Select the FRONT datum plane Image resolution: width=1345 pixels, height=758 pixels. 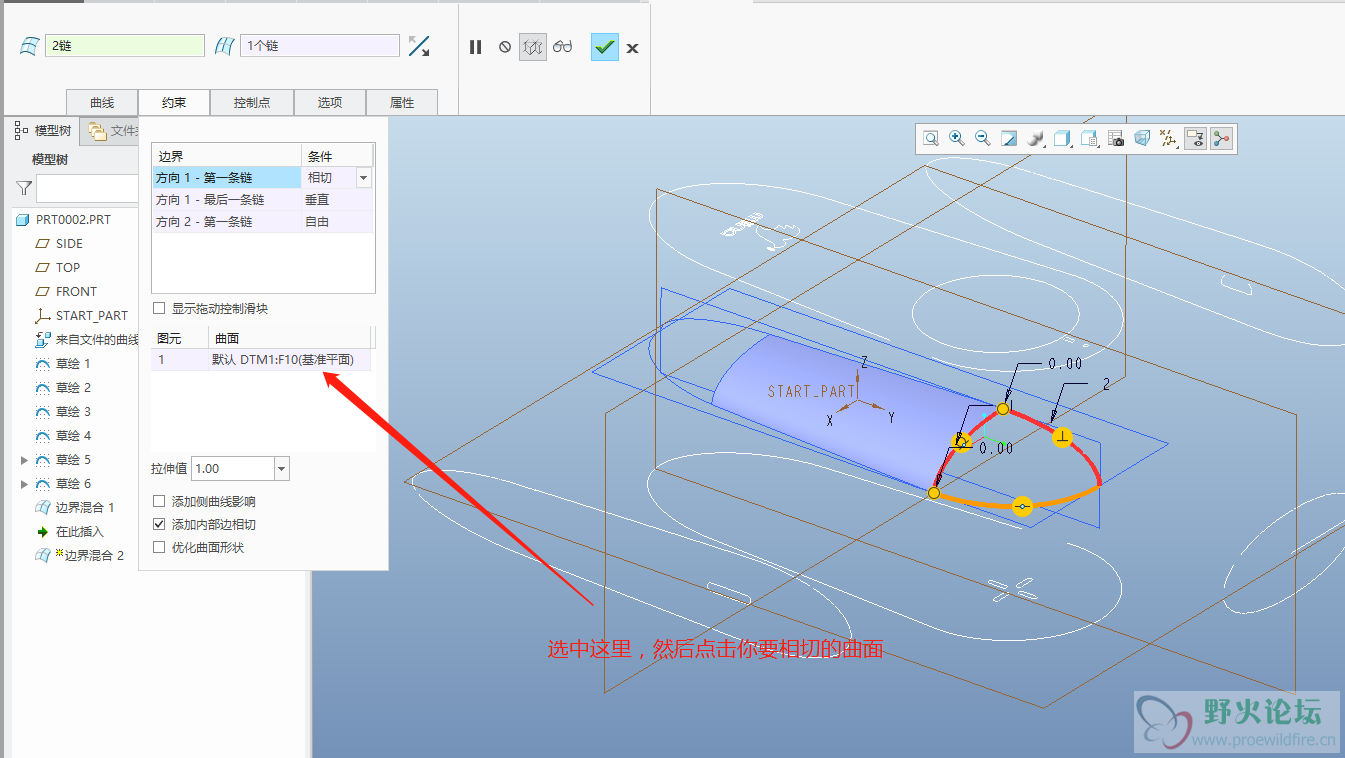(66, 291)
